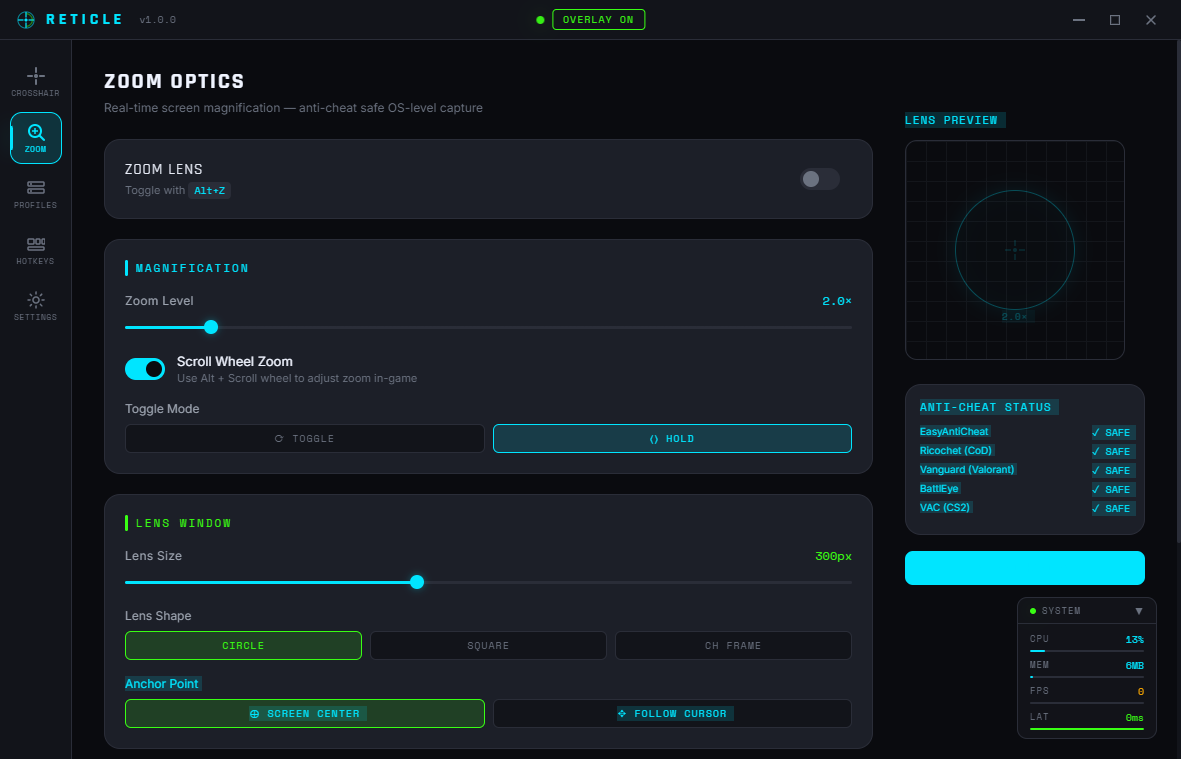This screenshot has height=759, width=1181.
Task: Set Toggle Mode to Toggle
Action: click(x=304, y=438)
